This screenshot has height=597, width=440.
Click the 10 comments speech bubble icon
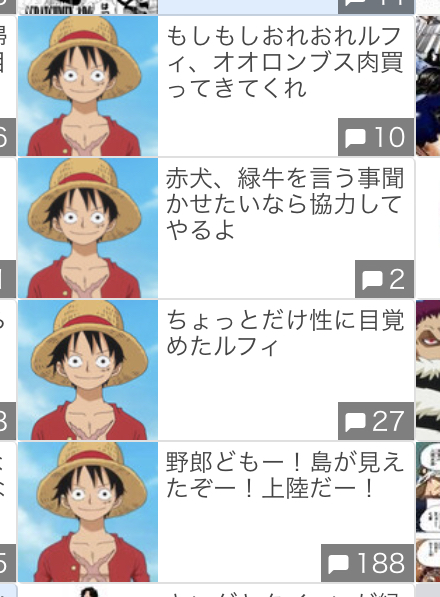pyautogui.click(x=355, y=137)
